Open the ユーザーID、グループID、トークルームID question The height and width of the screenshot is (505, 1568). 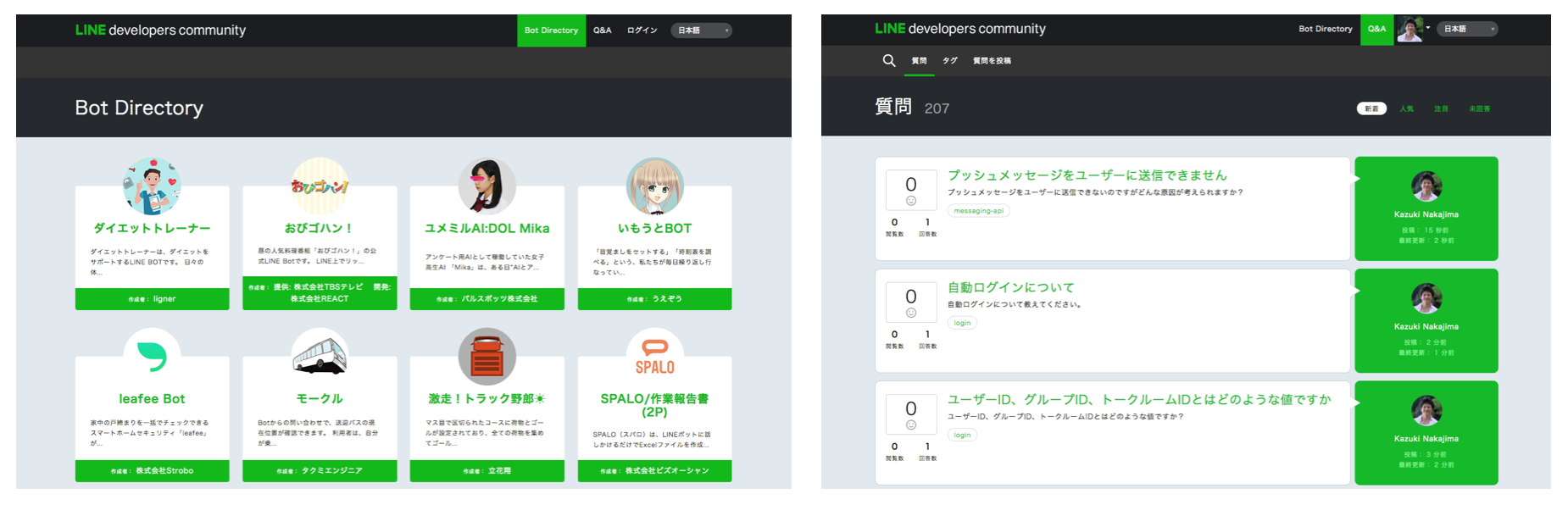(x=1139, y=399)
